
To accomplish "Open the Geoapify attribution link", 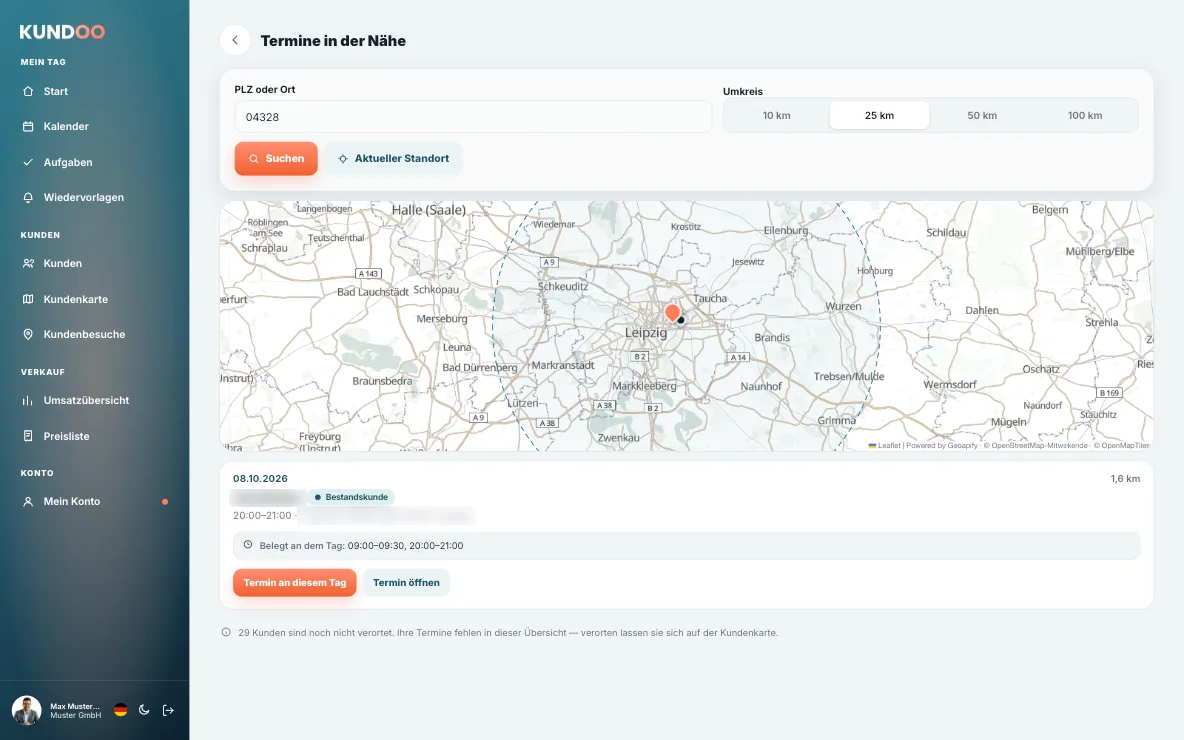I will 962,446.
